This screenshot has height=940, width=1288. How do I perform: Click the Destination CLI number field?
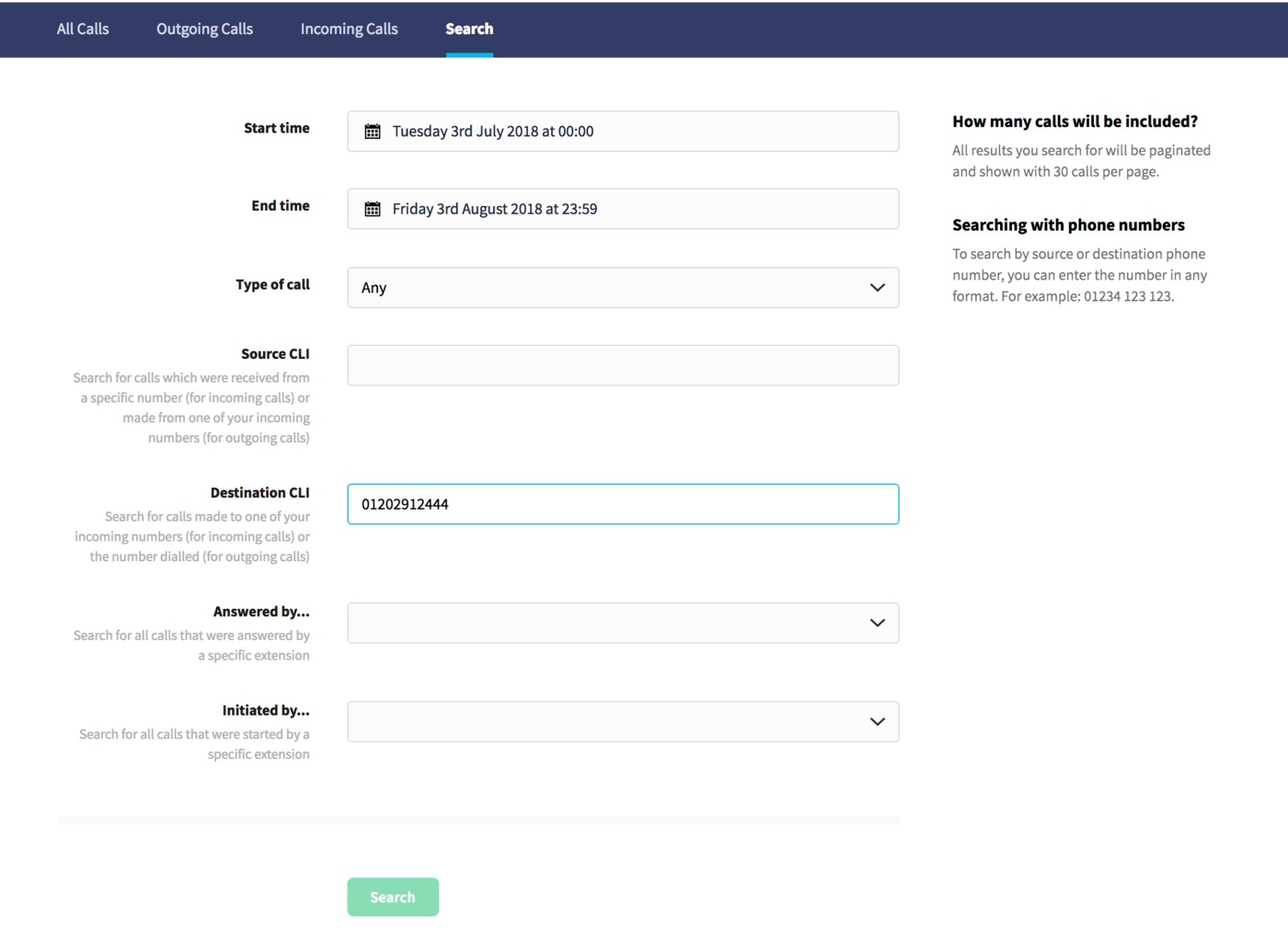[623, 504]
